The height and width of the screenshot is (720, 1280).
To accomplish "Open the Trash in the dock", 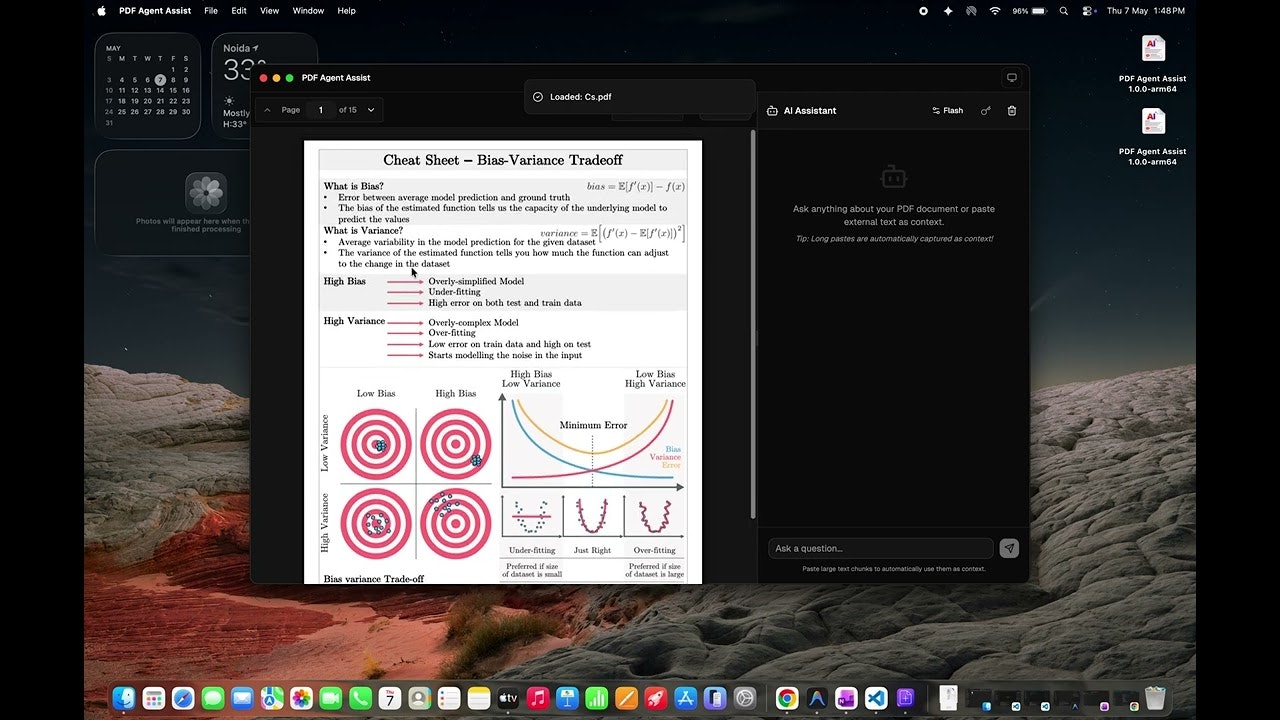I will click(1155, 698).
